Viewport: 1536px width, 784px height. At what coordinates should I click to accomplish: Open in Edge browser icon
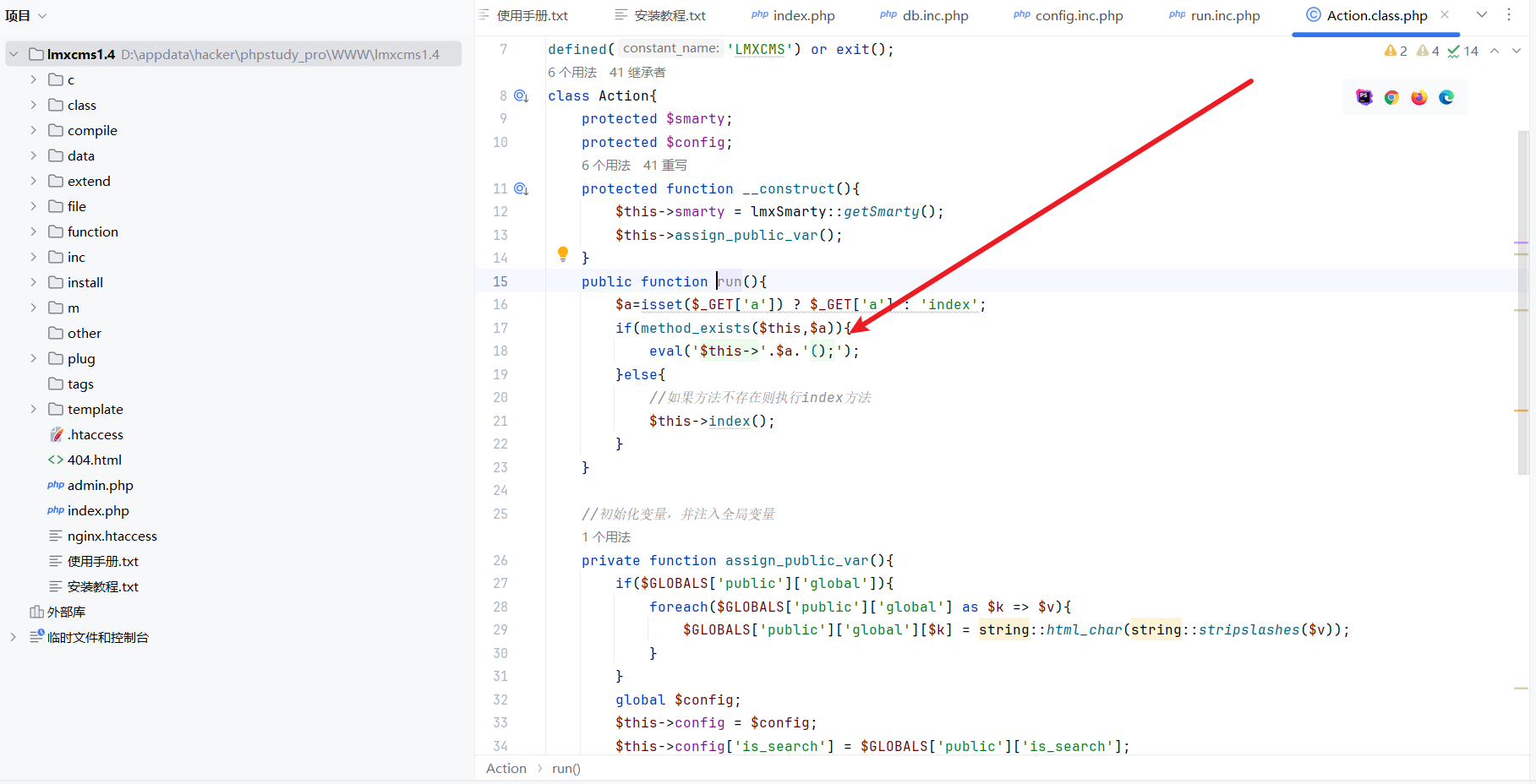tap(1446, 97)
